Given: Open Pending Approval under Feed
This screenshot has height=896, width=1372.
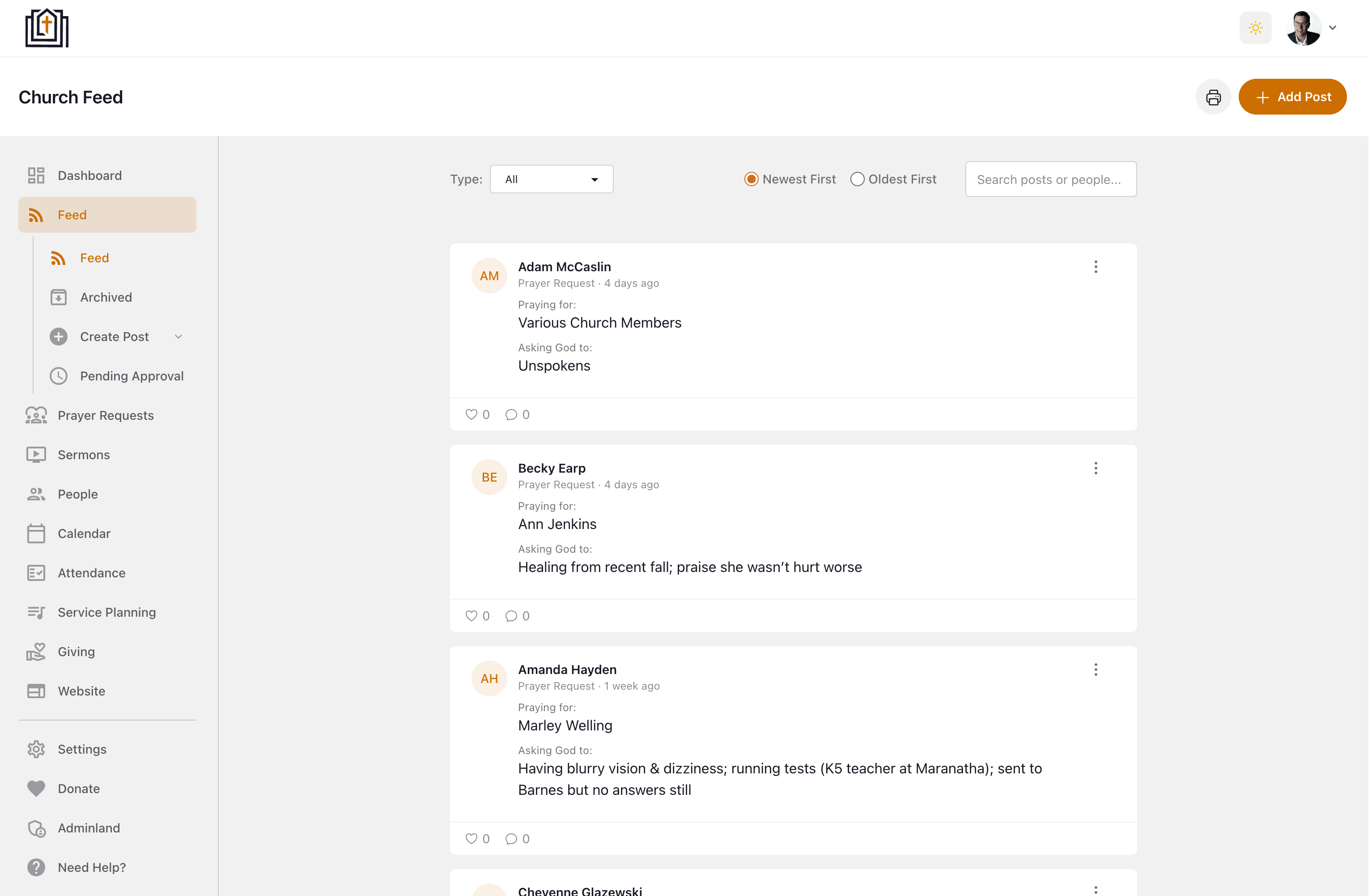Looking at the screenshot, I should point(132,375).
